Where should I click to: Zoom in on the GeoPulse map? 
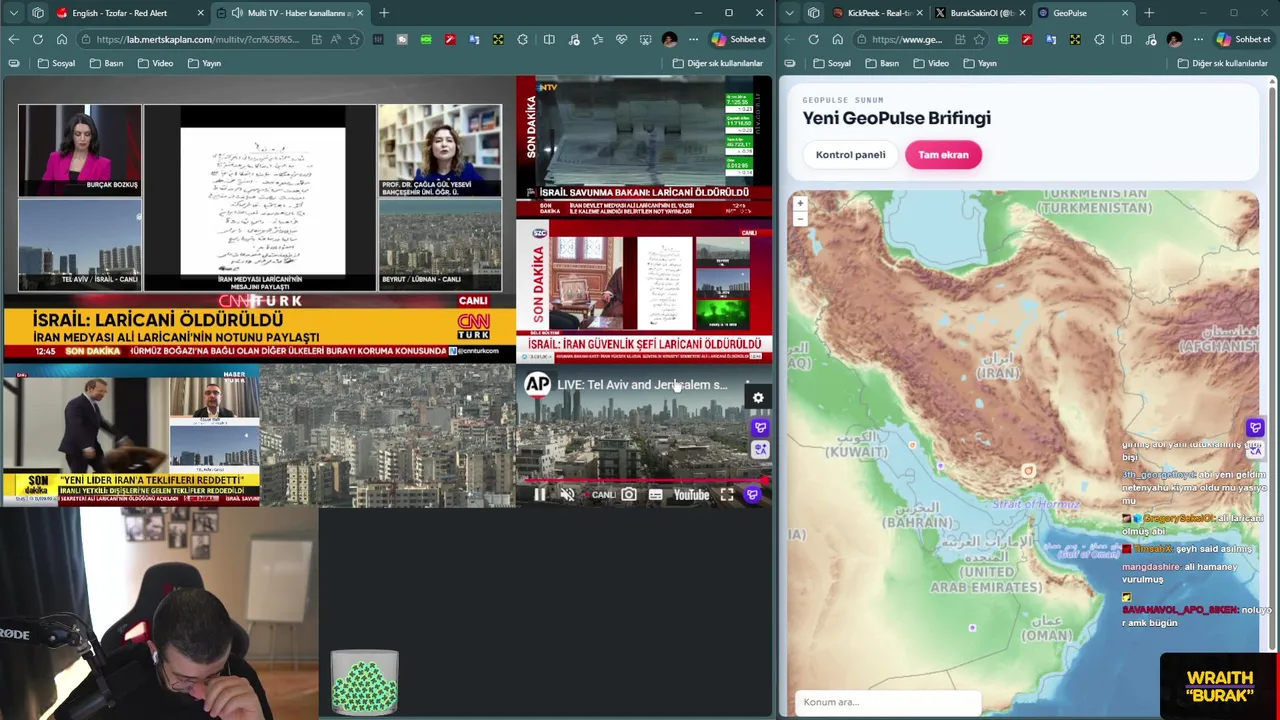tap(800, 203)
